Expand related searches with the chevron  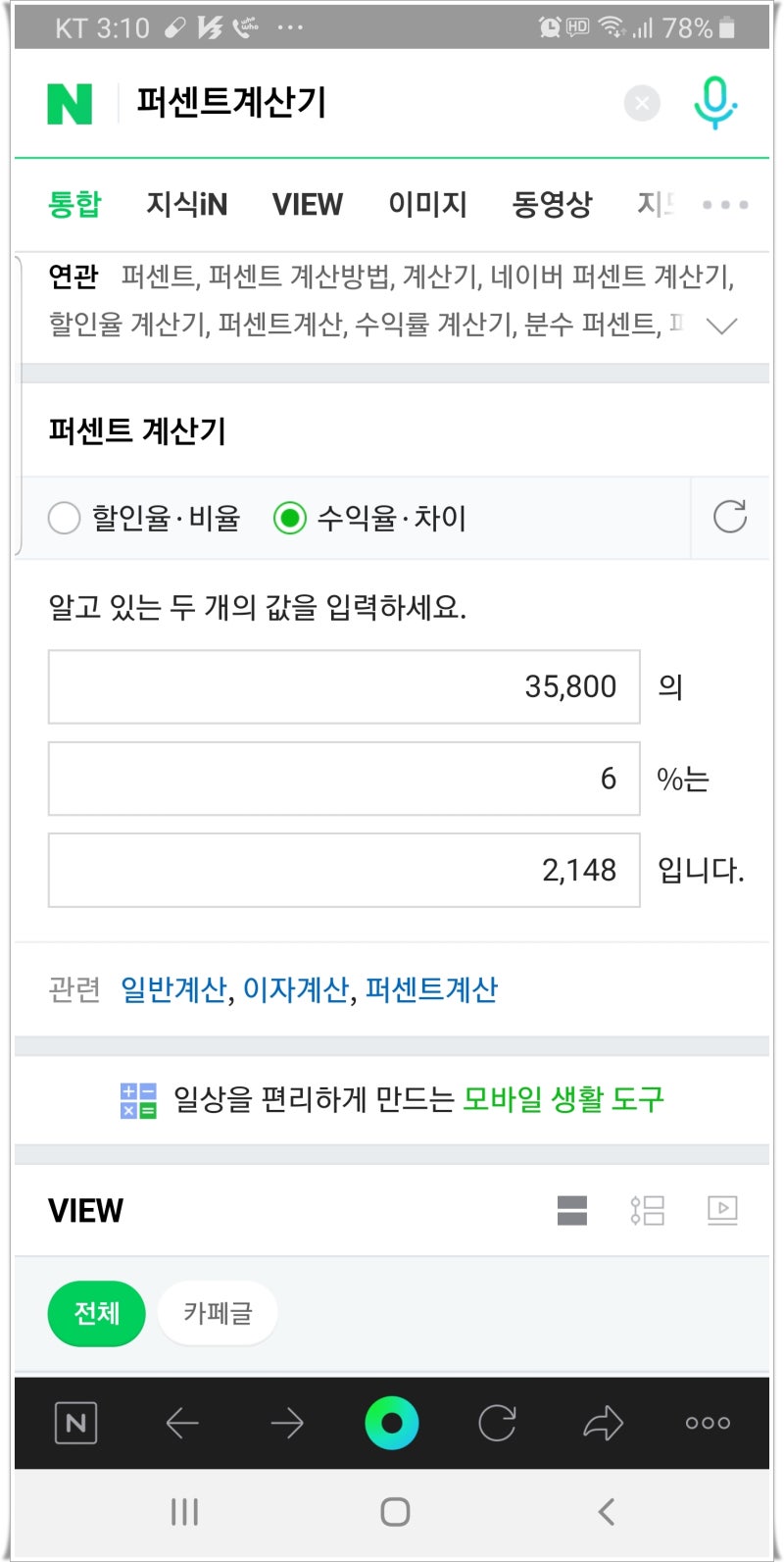point(722,325)
